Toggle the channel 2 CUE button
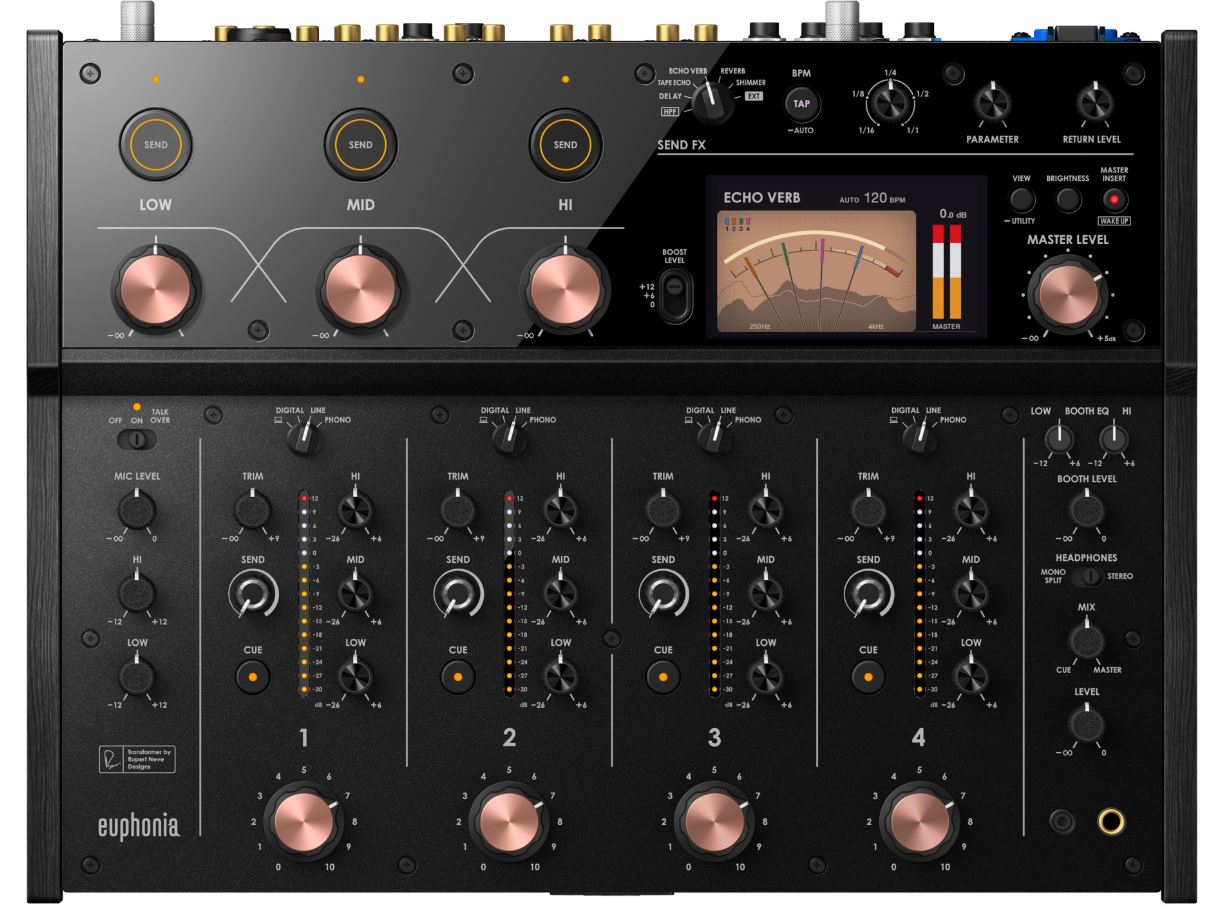Screen dimensions: 1221x907 [458, 677]
